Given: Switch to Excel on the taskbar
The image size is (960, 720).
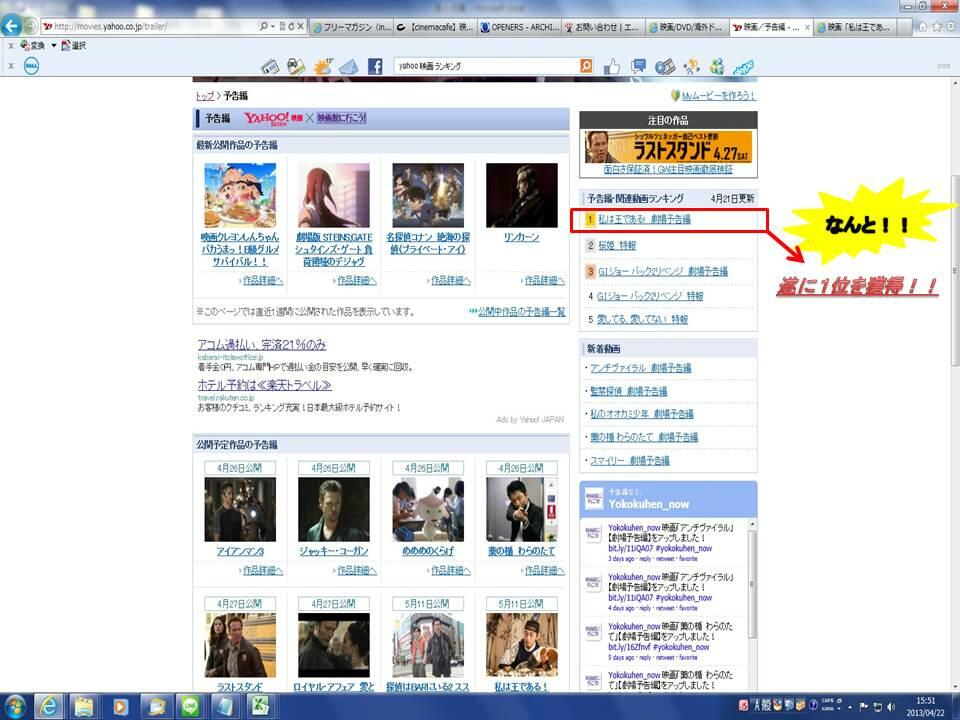Looking at the screenshot, I should (x=261, y=707).
